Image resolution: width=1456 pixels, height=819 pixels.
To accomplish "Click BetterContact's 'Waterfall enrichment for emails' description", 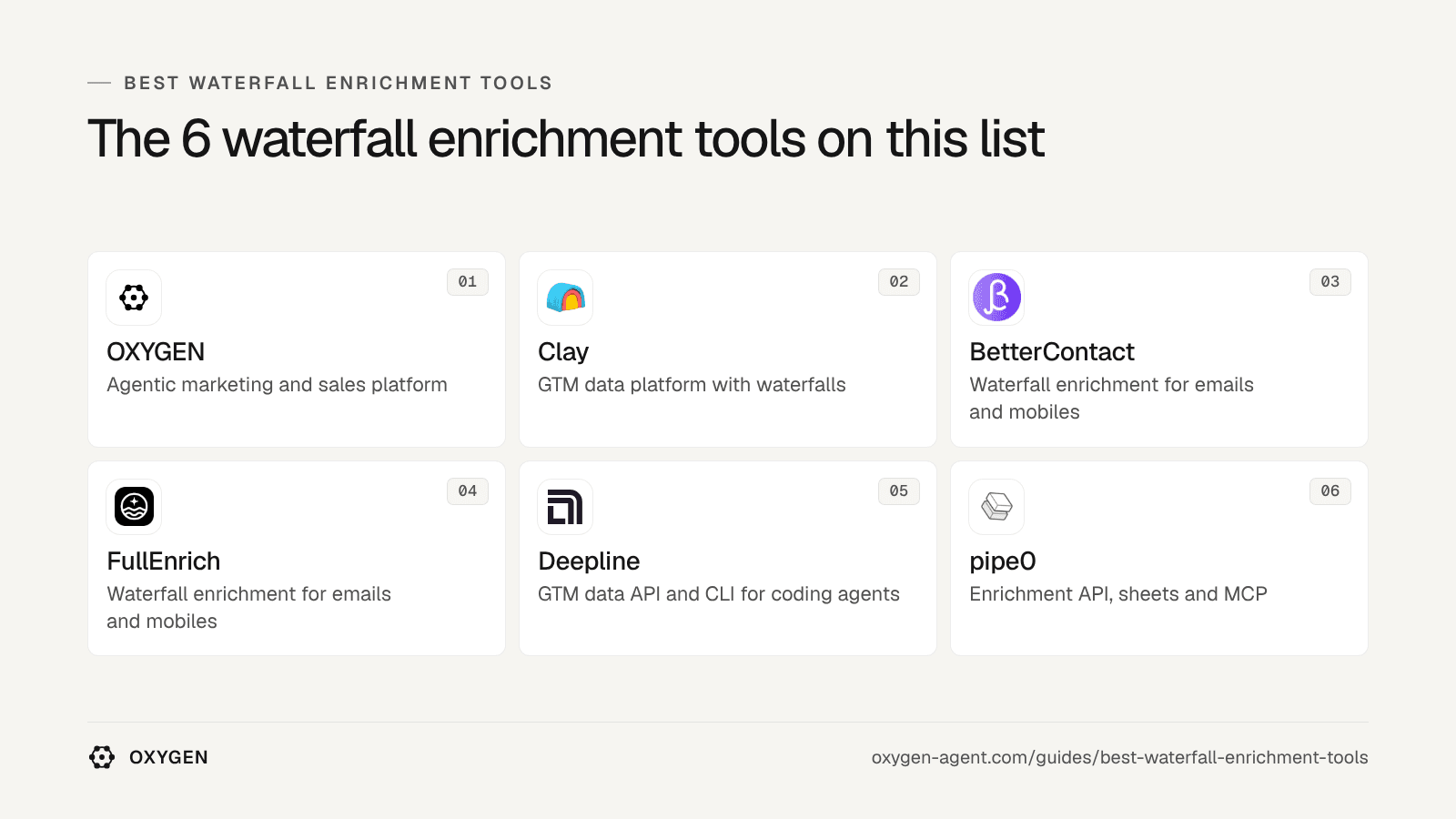I will [1111, 399].
